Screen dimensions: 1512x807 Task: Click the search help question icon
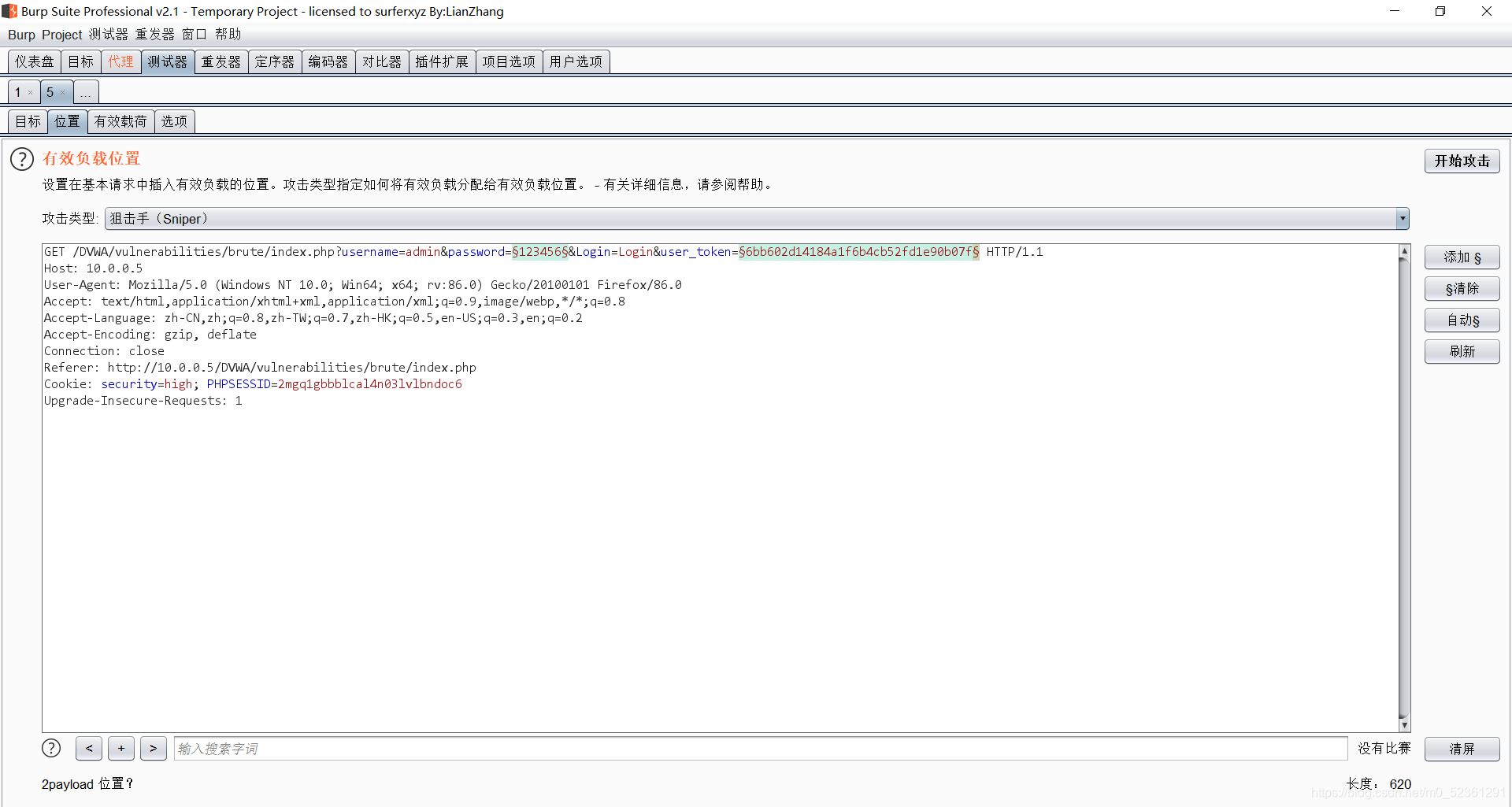pyautogui.click(x=51, y=748)
